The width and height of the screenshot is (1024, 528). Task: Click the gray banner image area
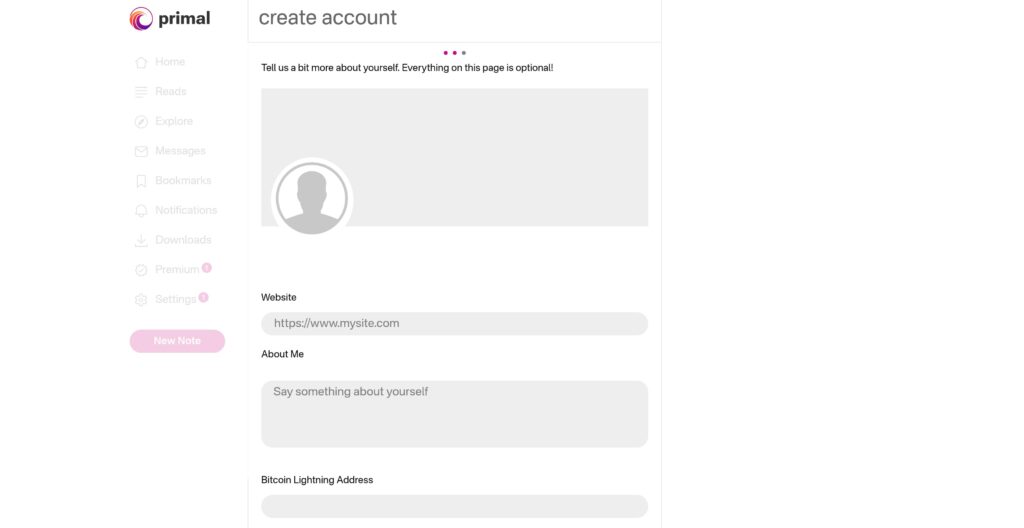click(x=500, y=140)
